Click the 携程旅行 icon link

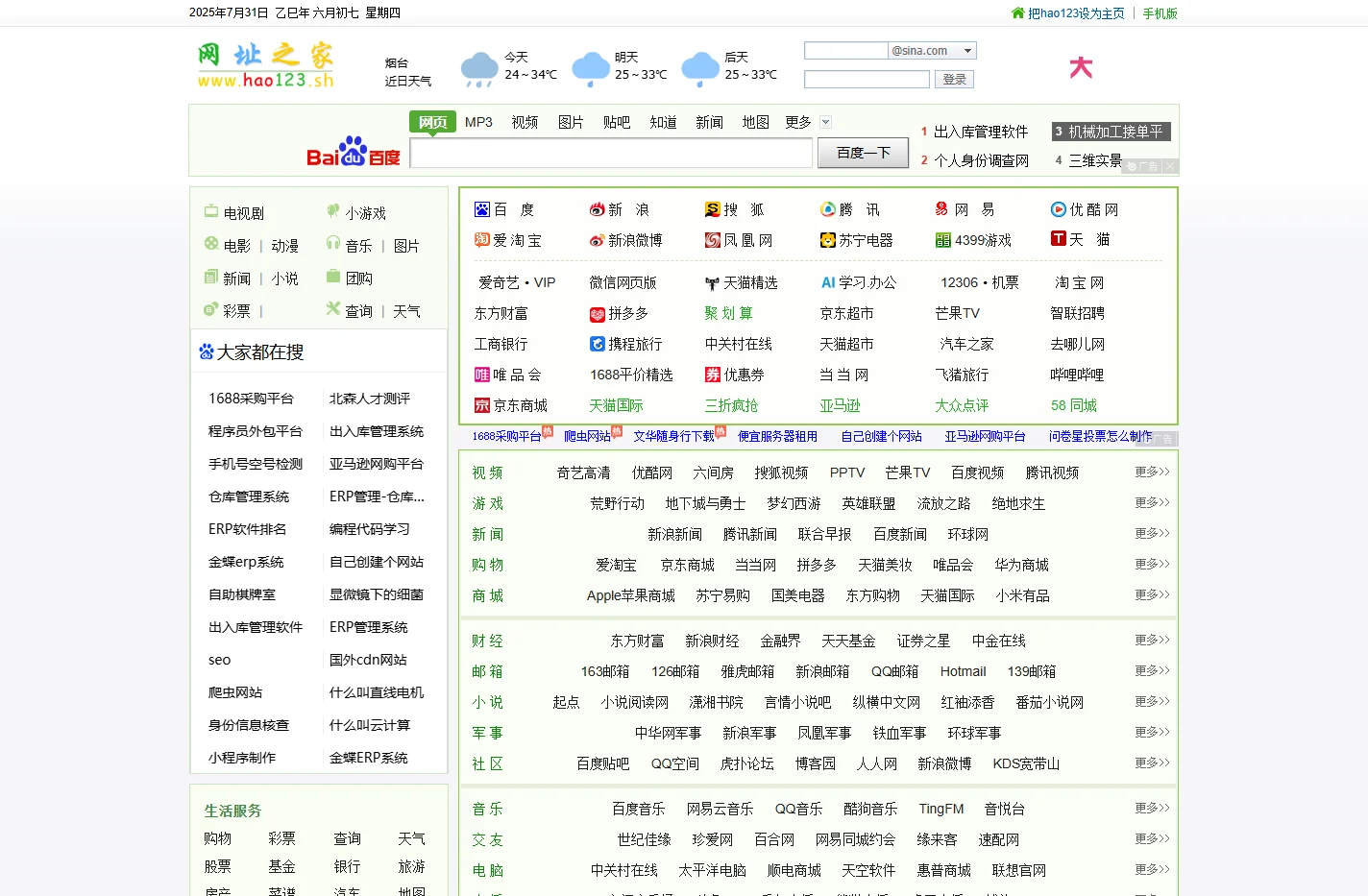598,344
